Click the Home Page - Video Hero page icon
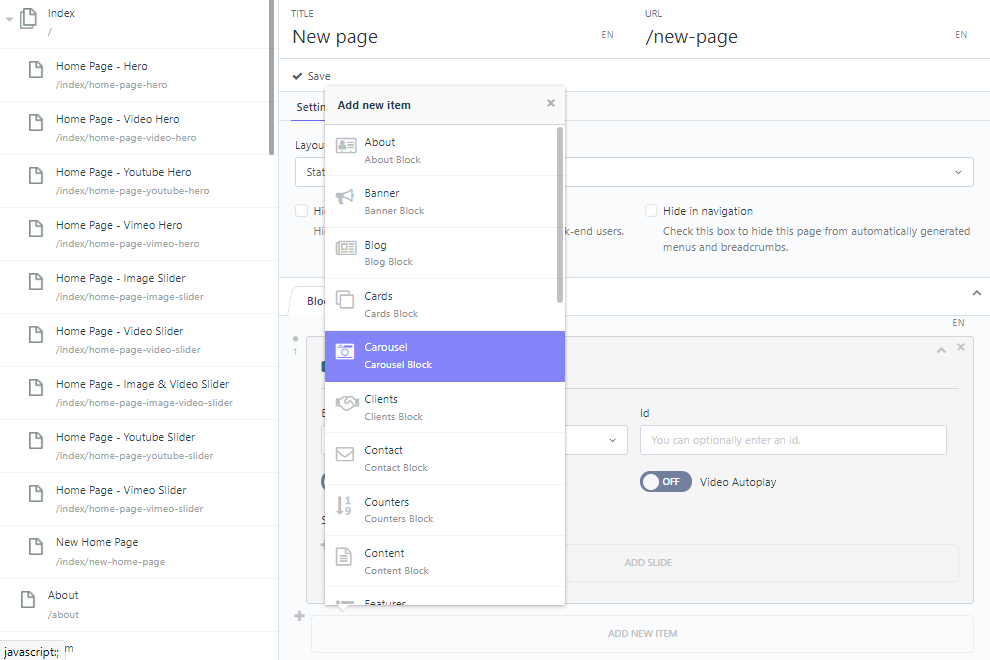The width and height of the screenshot is (990, 660). (36, 123)
